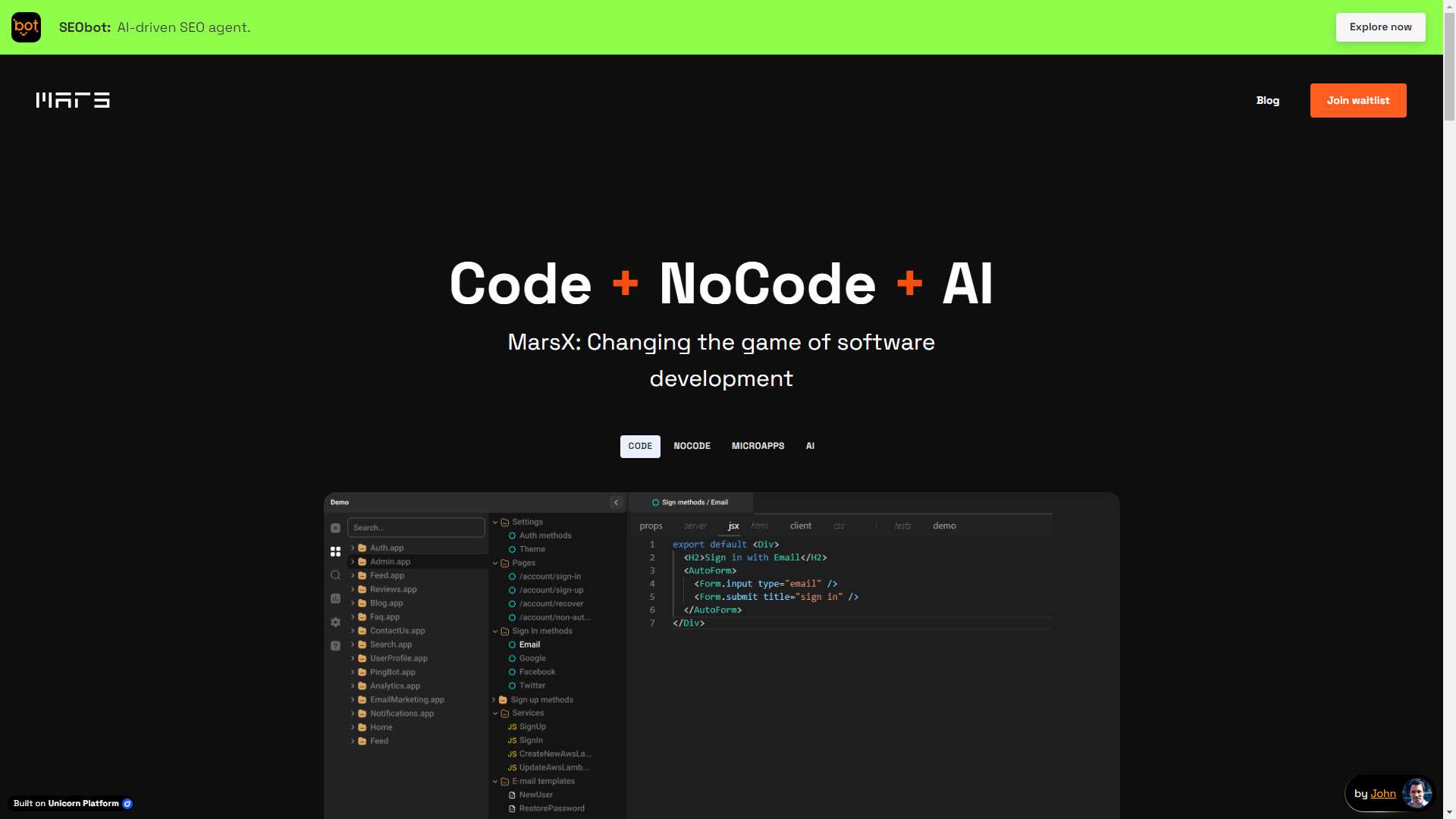Viewport: 1456px width, 819px height.
Task: Expand the Sign up methods chevron
Action: point(494,700)
